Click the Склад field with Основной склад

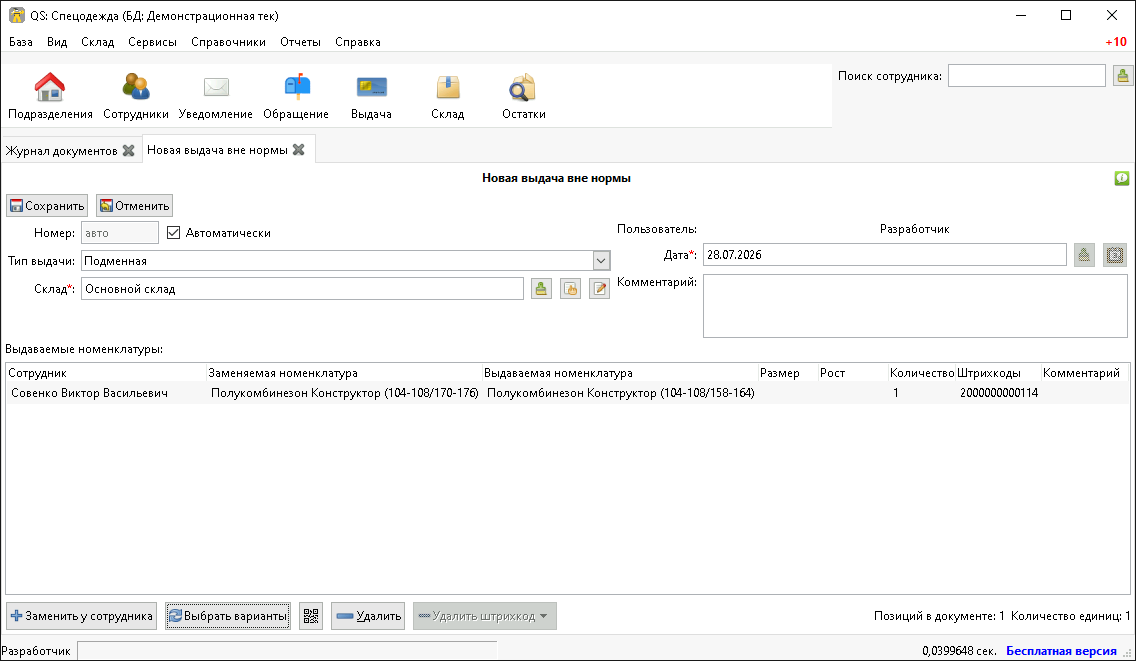pos(302,288)
